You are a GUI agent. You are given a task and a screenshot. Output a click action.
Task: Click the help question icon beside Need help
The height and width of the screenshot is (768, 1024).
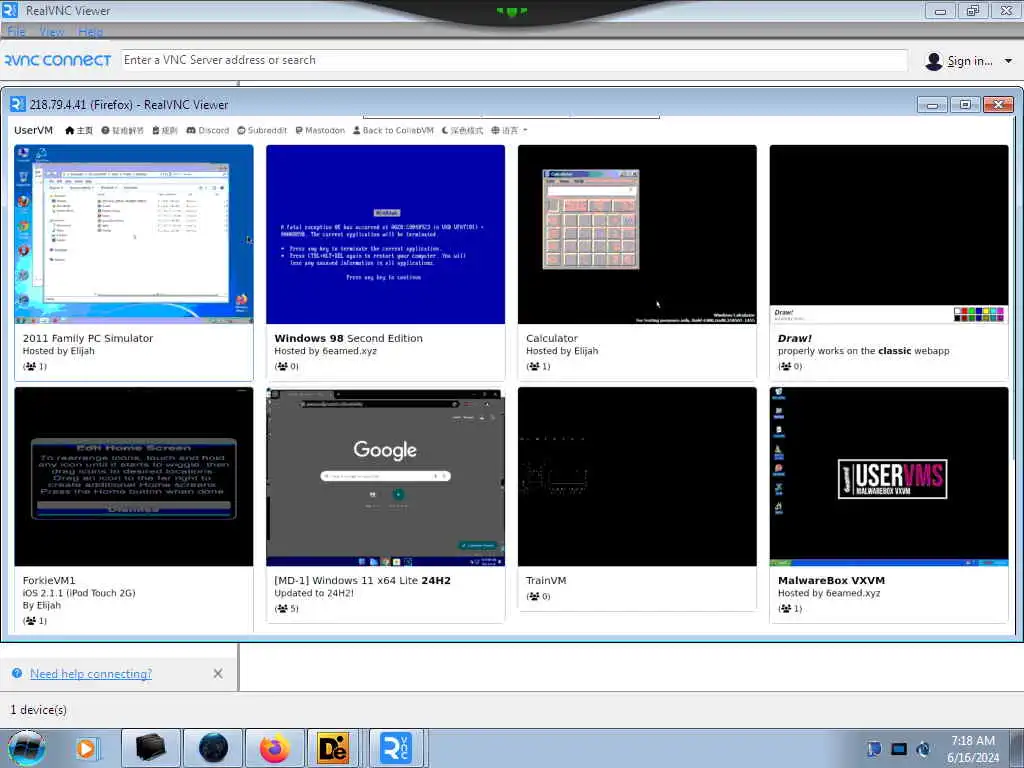pos(17,673)
